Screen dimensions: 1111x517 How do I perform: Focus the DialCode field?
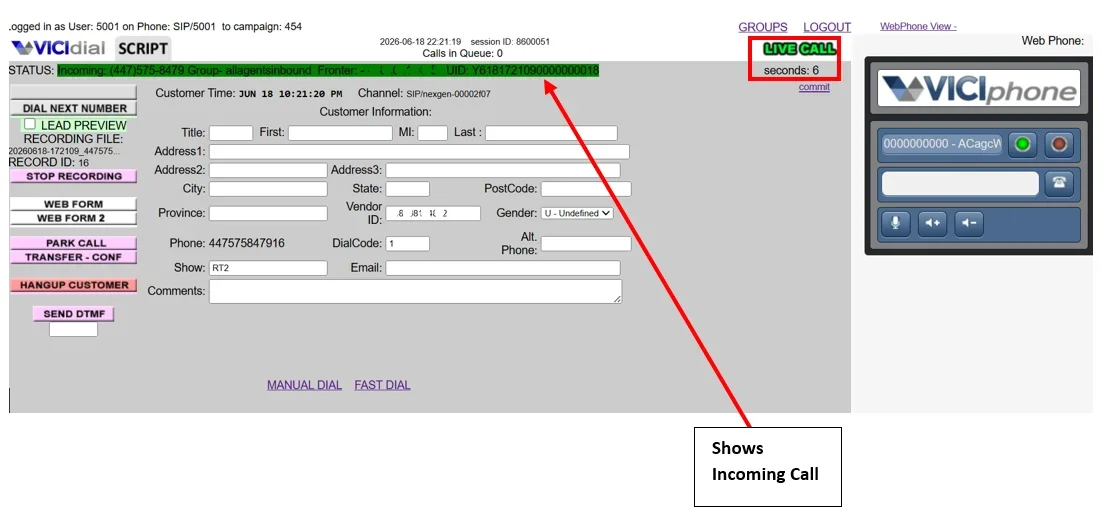pyautogui.click(x=407, y=244)
